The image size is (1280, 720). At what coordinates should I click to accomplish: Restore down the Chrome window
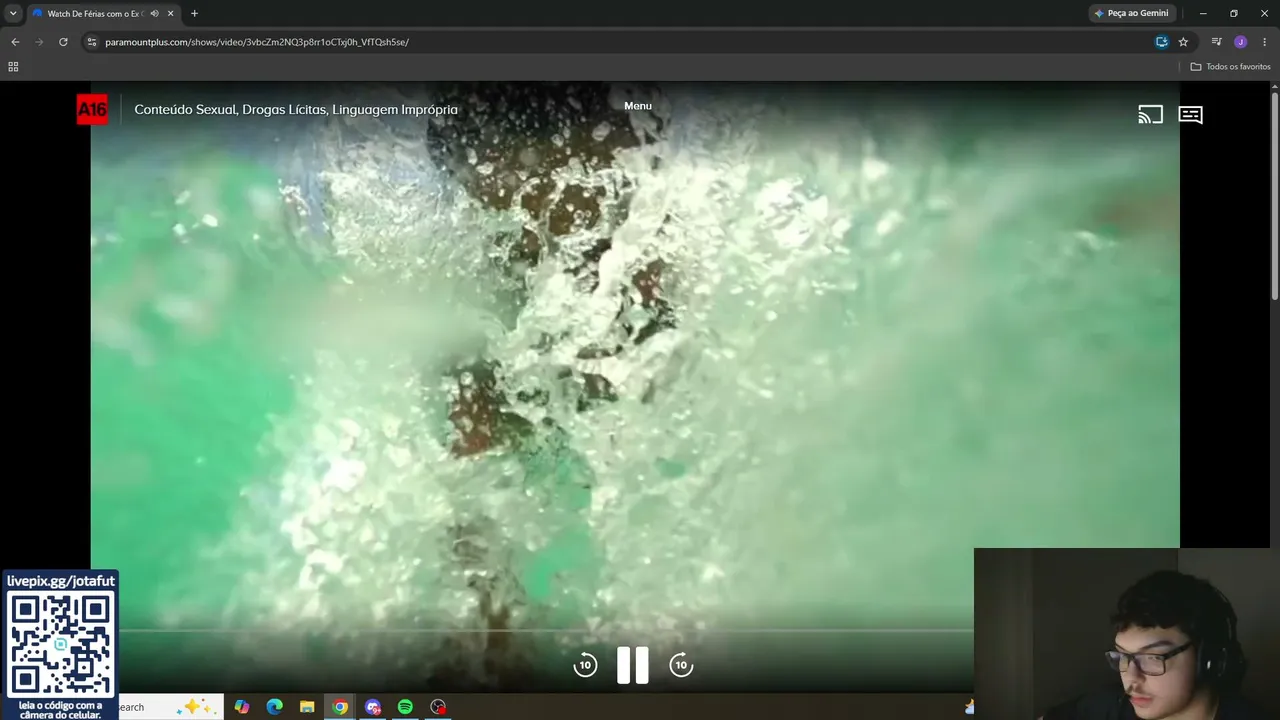[1234, 13]
